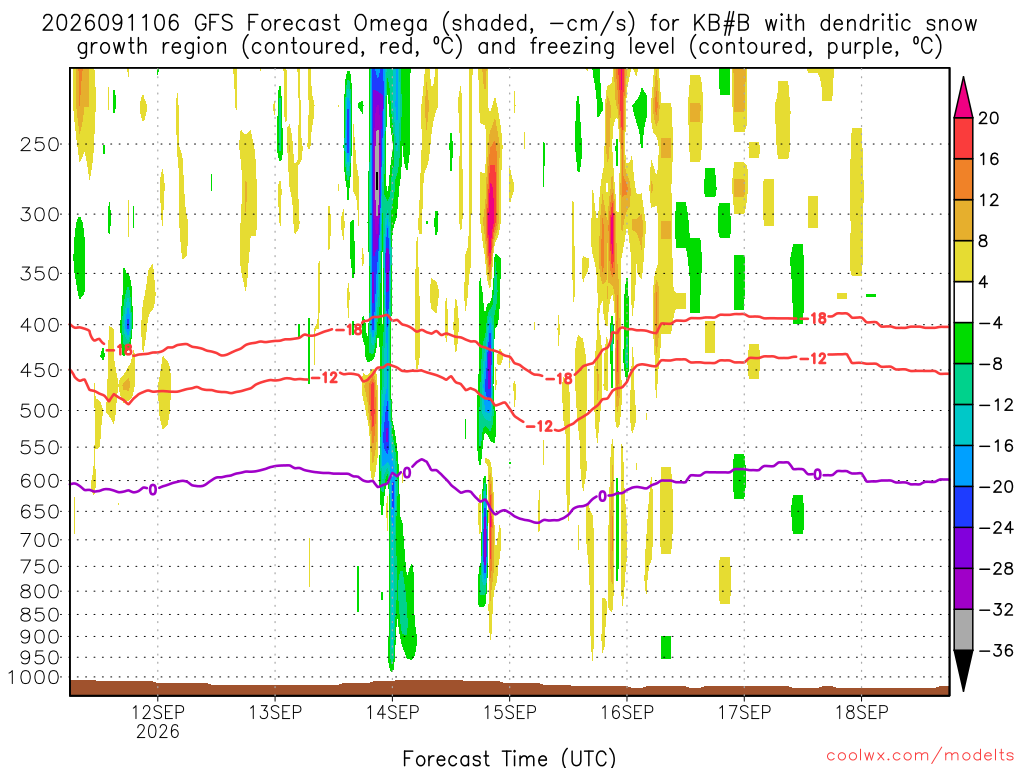Select the gray -32 to -36 colorbar segment
Viewport: 1024px width, 768px height.
(963, 630)
